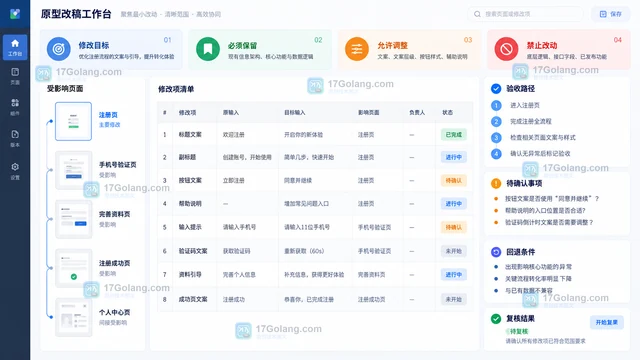The width and height of the screenshot is (640, 360).
Task: Click 待确认 status of 按钮文案 row
Action: pyautogui.click(x=453, y=180)
